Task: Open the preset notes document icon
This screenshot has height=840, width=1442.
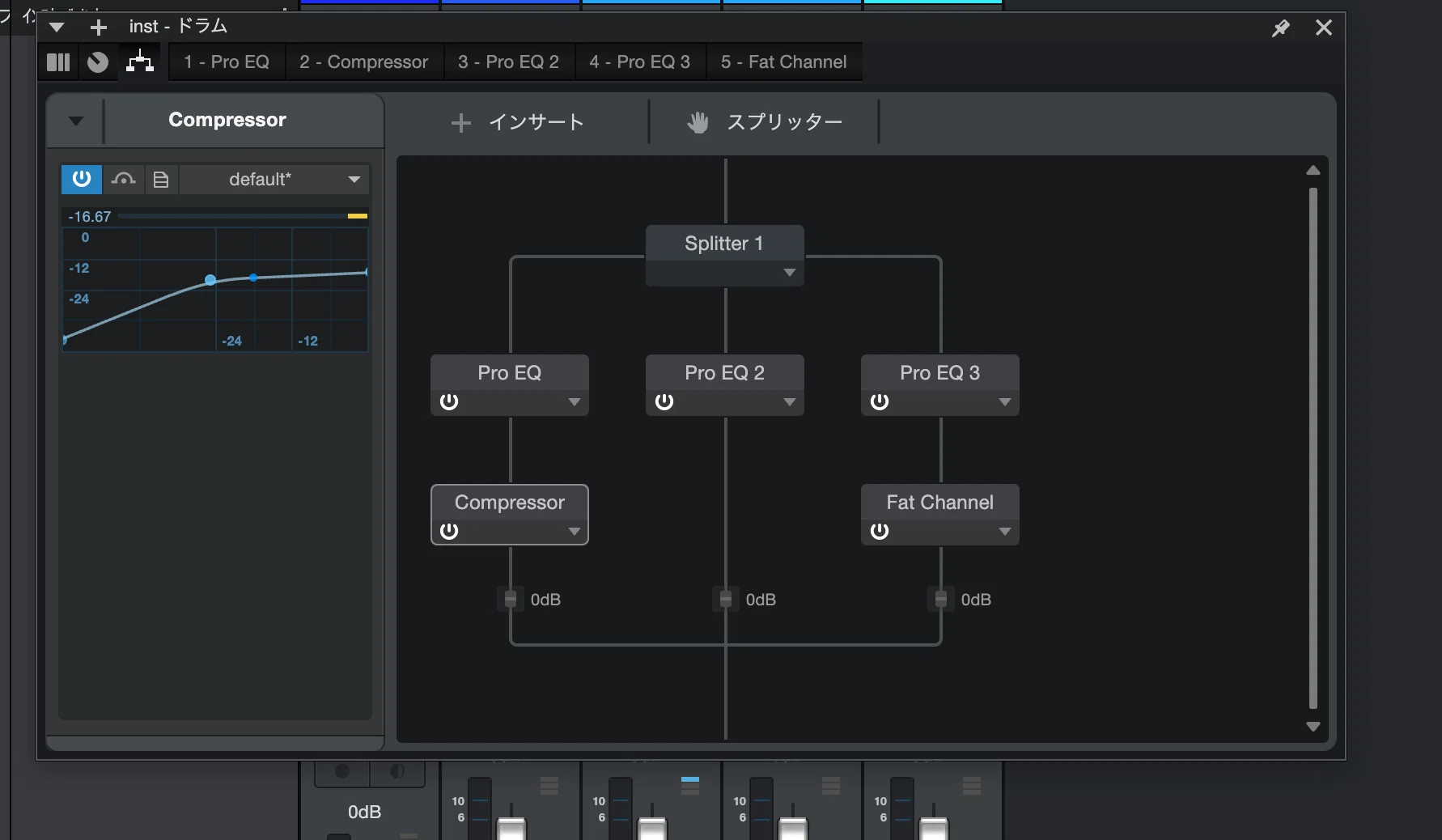Action: pyautogui.click(x=161, y=179)
